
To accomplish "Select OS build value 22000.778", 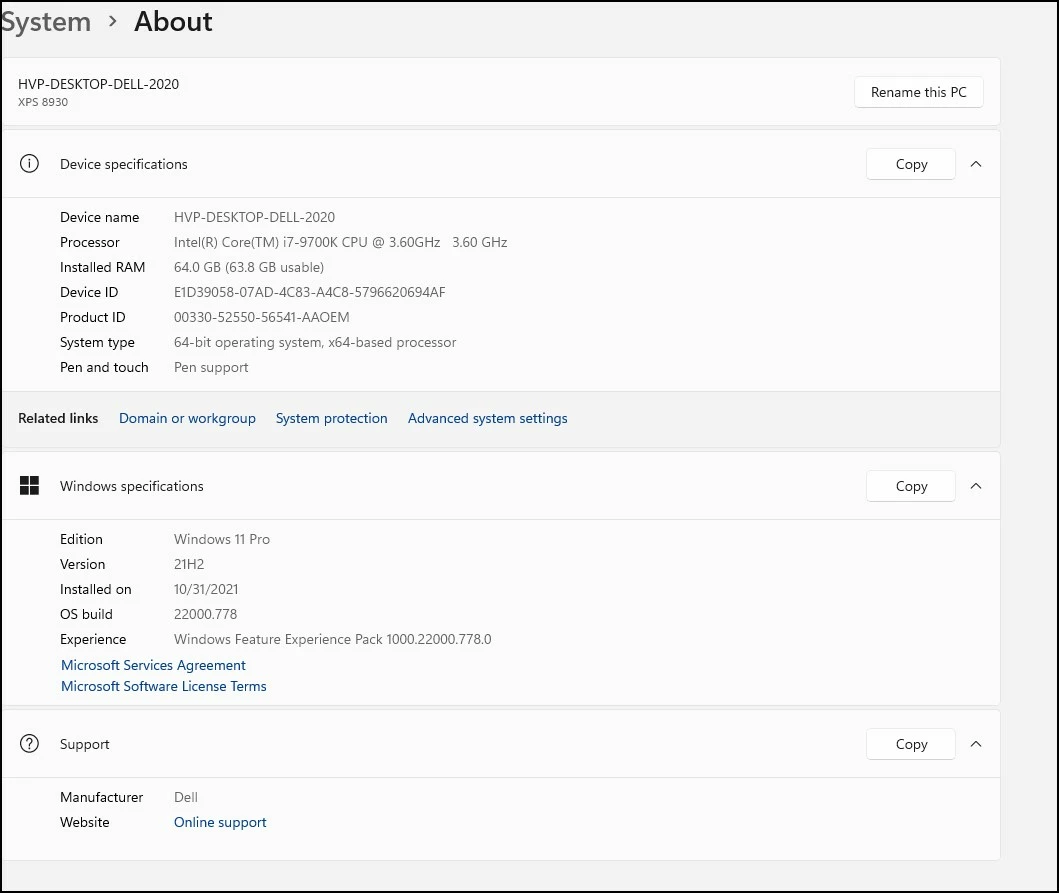I will click(x=205, y=614).
